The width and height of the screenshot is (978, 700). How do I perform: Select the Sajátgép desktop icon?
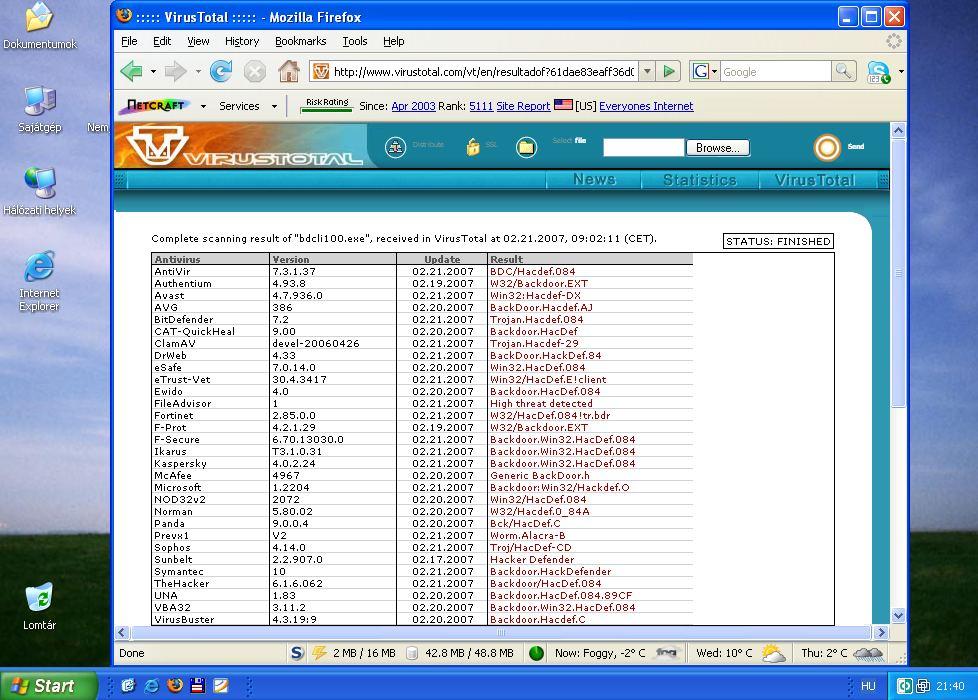[40, 109]
